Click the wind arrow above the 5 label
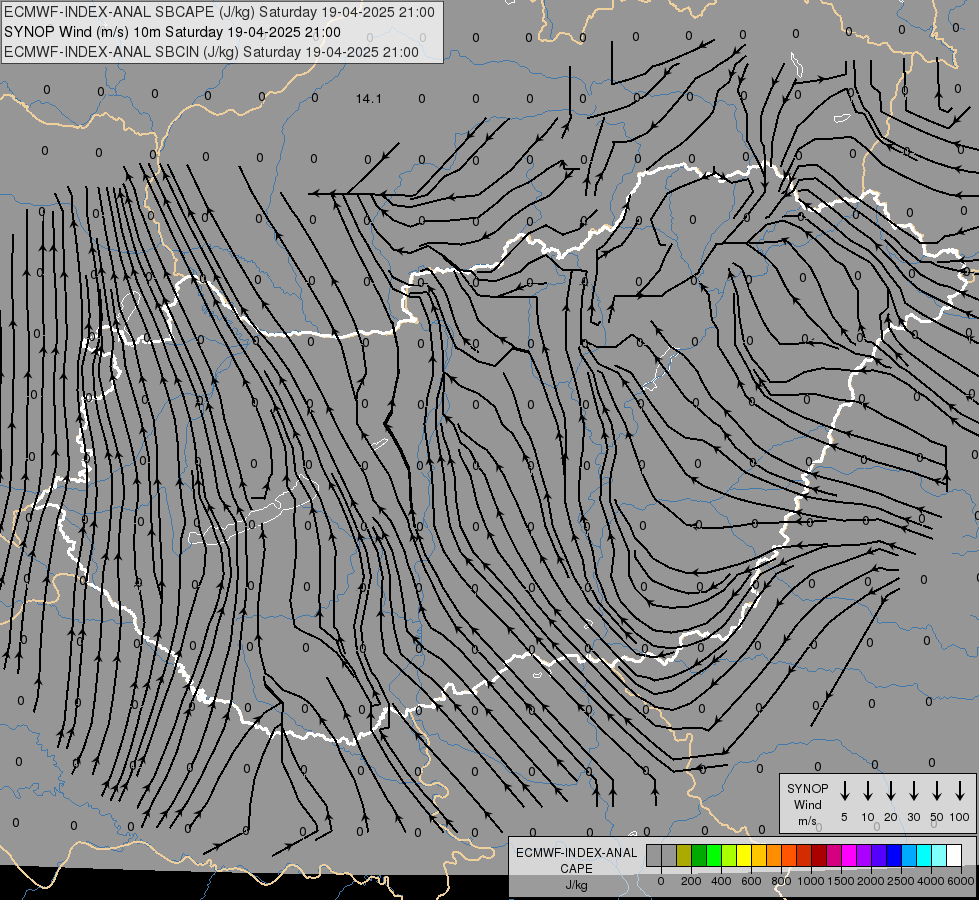Image resolution: width=979 pixels, height=900 pixels. coord(845,791)
